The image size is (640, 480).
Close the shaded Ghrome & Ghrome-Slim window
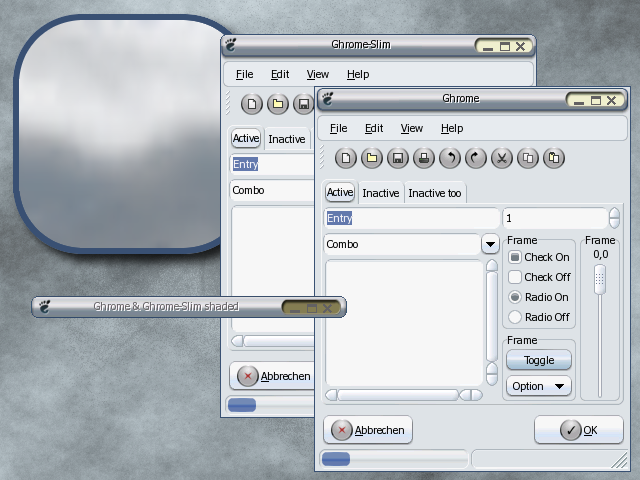327,308
